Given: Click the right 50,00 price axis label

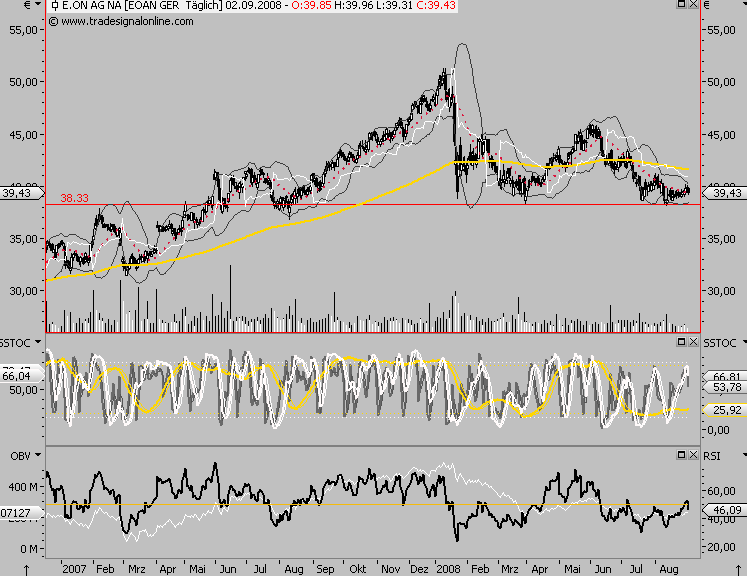Looking at the screenshot, I should tap(721, 82).
